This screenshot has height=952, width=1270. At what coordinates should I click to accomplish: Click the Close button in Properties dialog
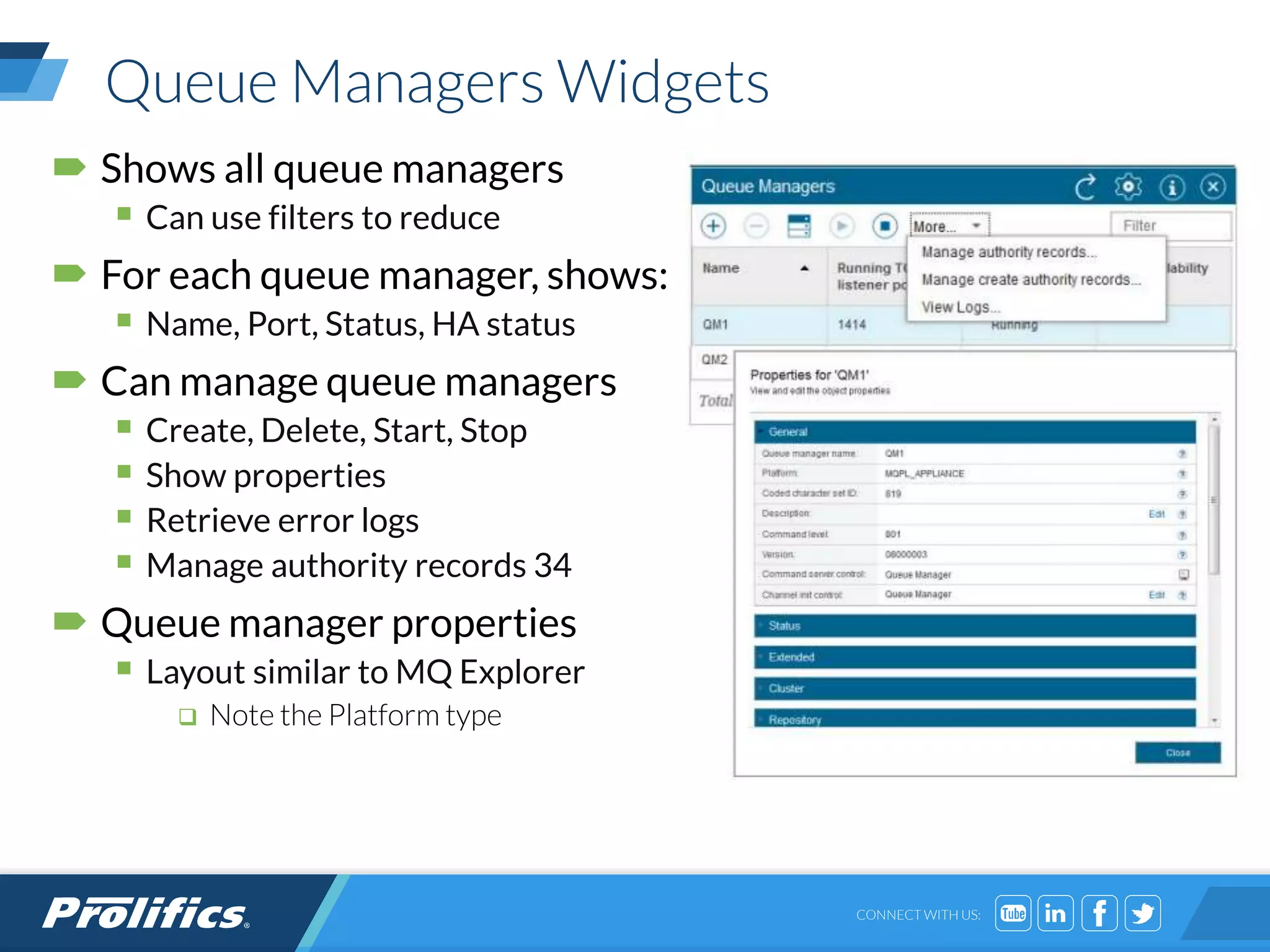coord(1178,752)
